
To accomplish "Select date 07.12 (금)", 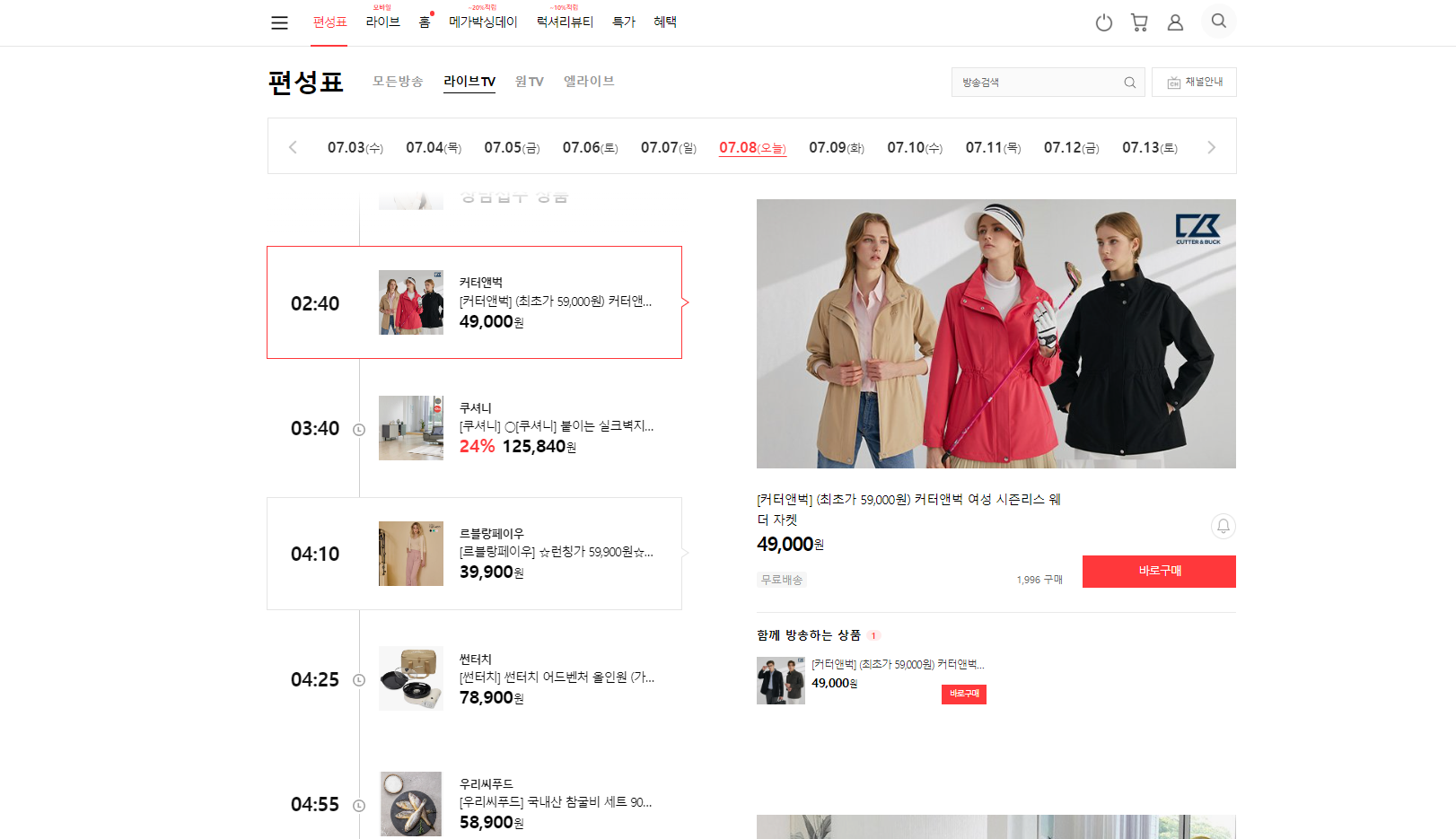I will pos(1072,147).
